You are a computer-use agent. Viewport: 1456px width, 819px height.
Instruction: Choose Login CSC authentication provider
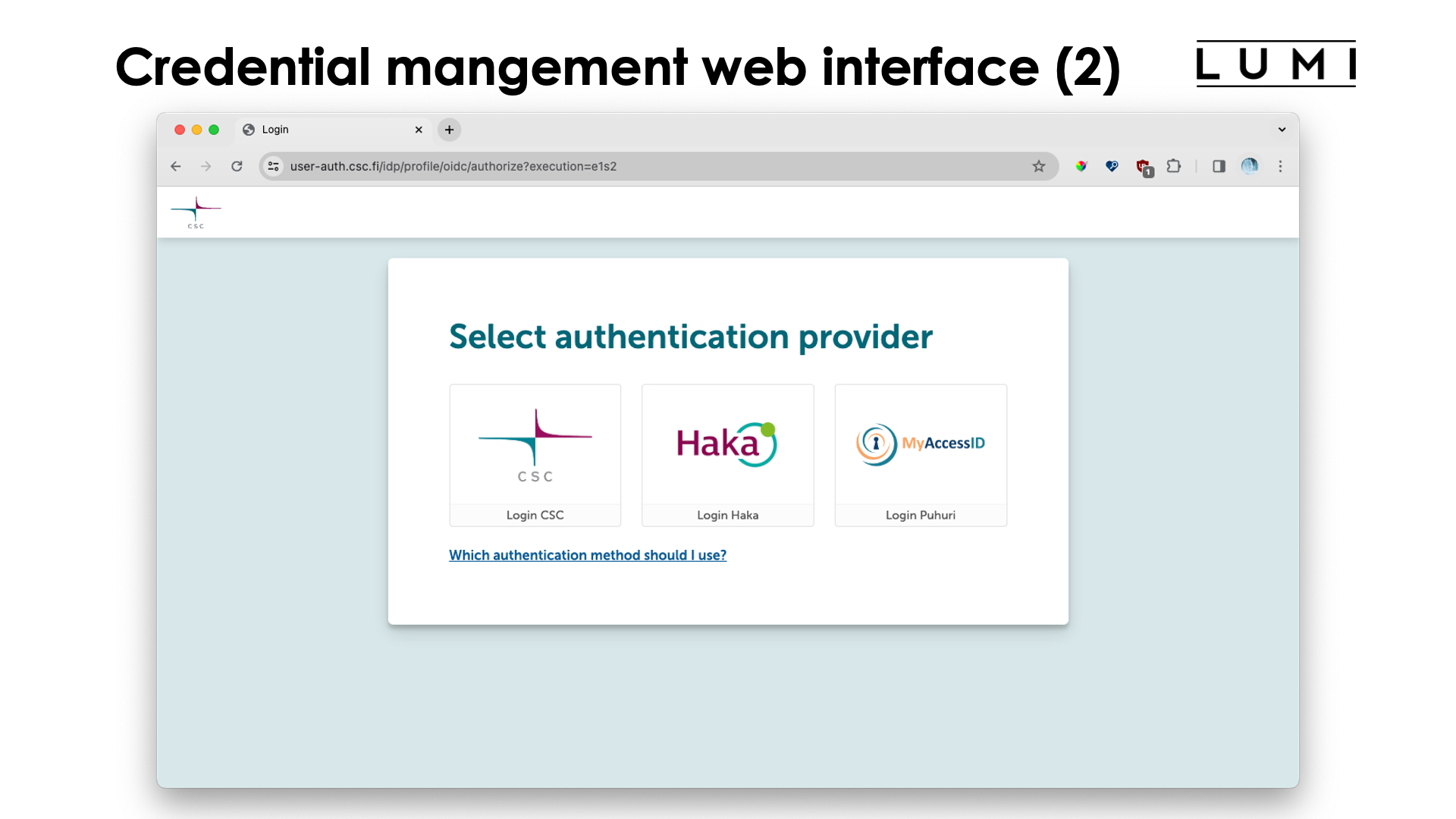click(x=535, y=455)
